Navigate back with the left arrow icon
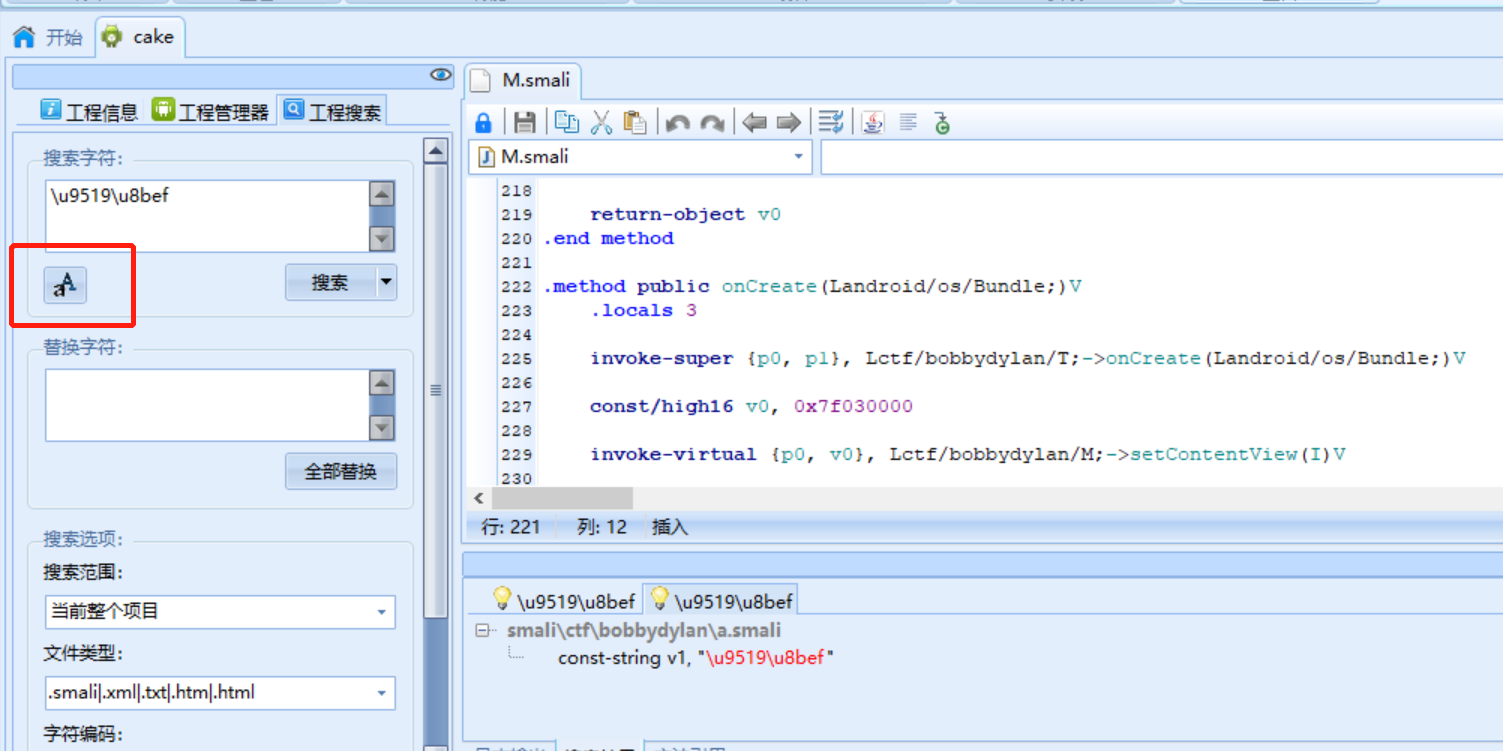This screenshot has width=1503, height=751. tap(755, 123)
